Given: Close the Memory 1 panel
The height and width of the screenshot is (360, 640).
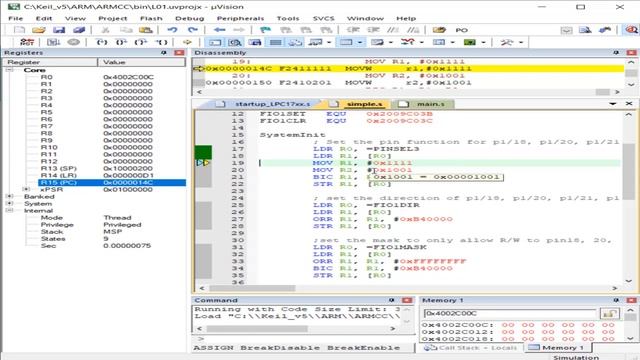Looking at the screenshot, I should coord(631,300).
